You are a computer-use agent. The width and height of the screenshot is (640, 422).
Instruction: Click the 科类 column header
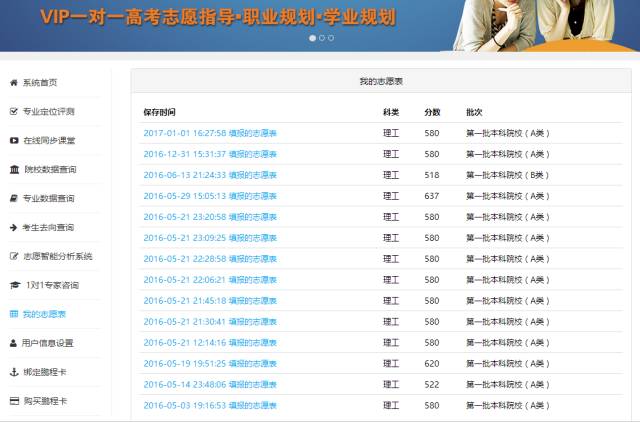point(391,112)
